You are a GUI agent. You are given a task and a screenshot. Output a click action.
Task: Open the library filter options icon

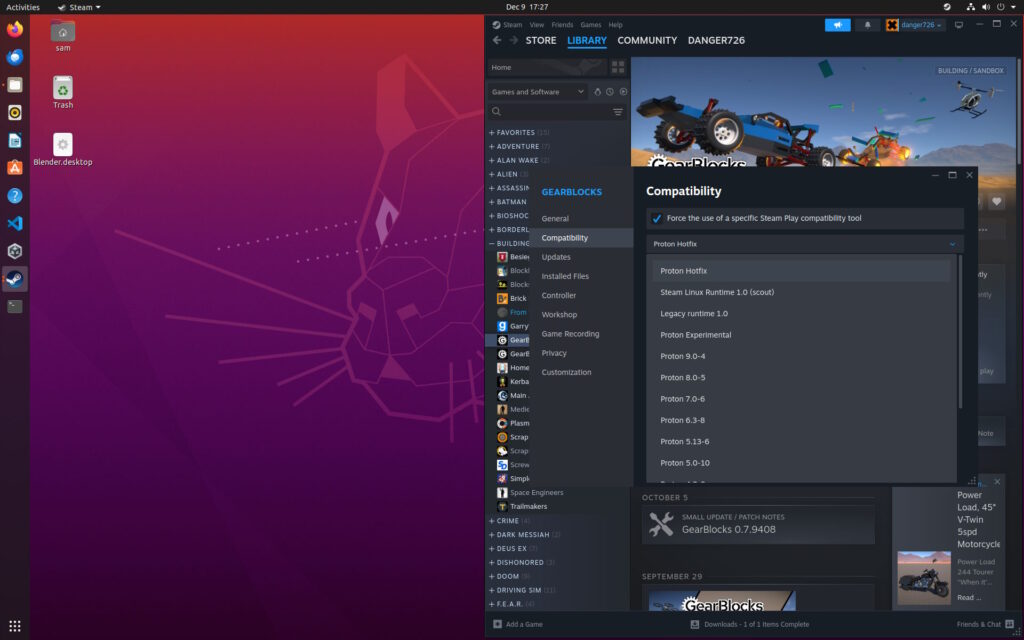(x=618, y=112)
